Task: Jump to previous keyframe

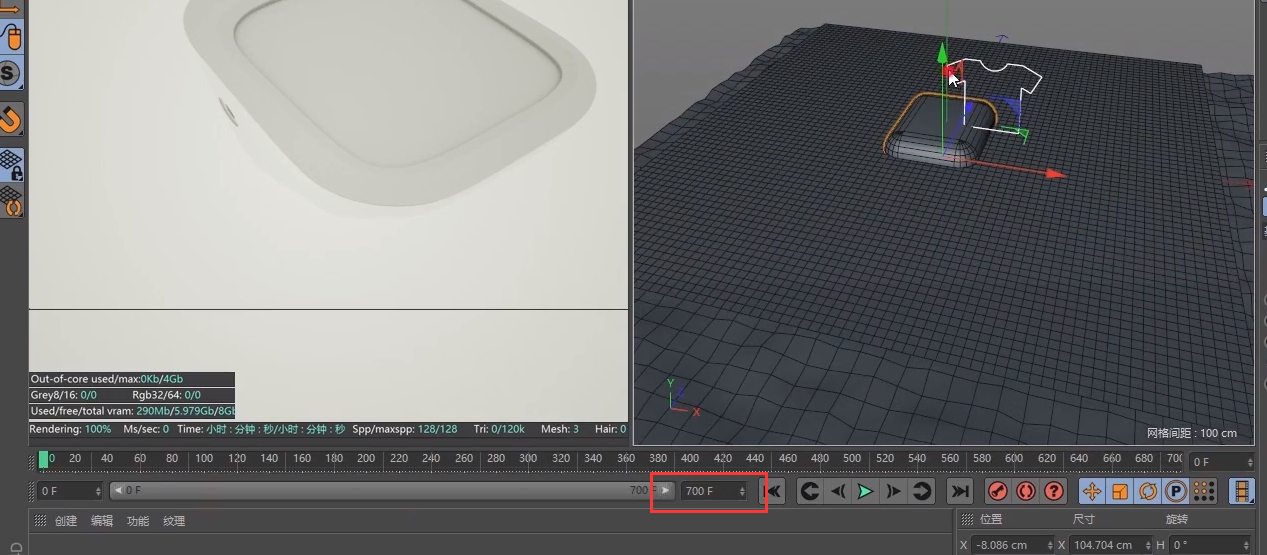Action: [x=810, y=491]
